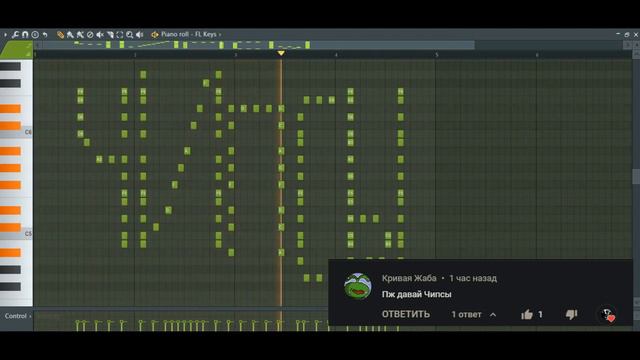The image size is (640, 360).
Task: Open the 'Piano roll - FL Keys' channel selector
Action: 191,34
